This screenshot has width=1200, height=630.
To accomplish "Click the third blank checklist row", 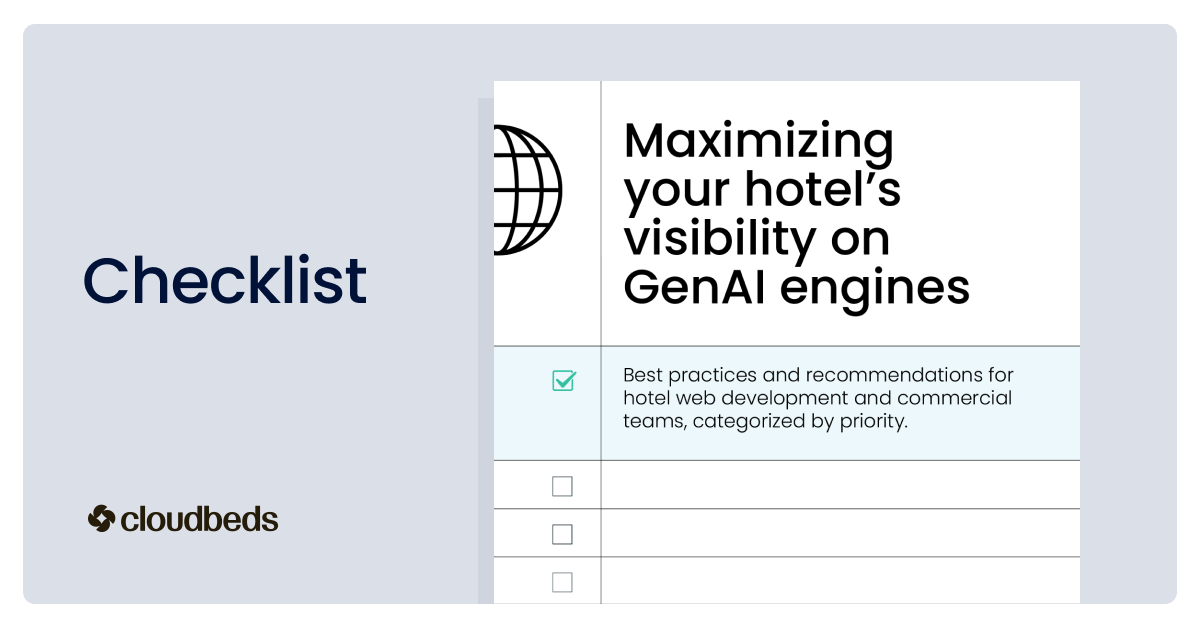I will pyautogui.click(x=840, y=581).
